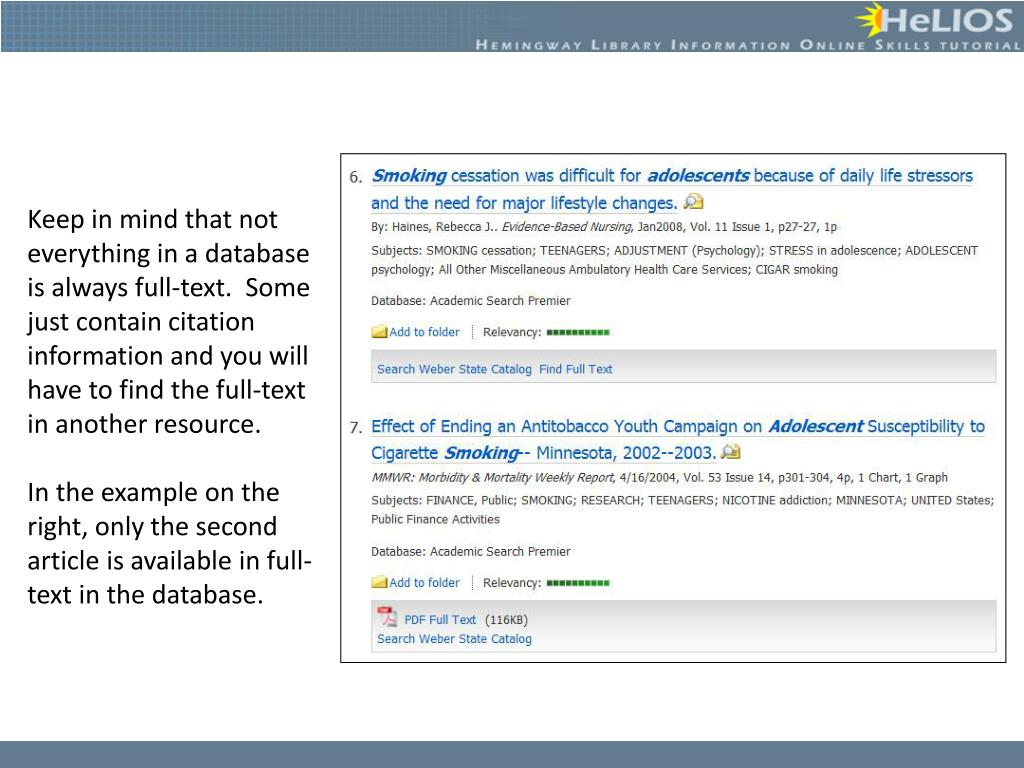The image size is (1024, 768).
Task: Click Find Full Text link under article 6
Action: (575, 369)
